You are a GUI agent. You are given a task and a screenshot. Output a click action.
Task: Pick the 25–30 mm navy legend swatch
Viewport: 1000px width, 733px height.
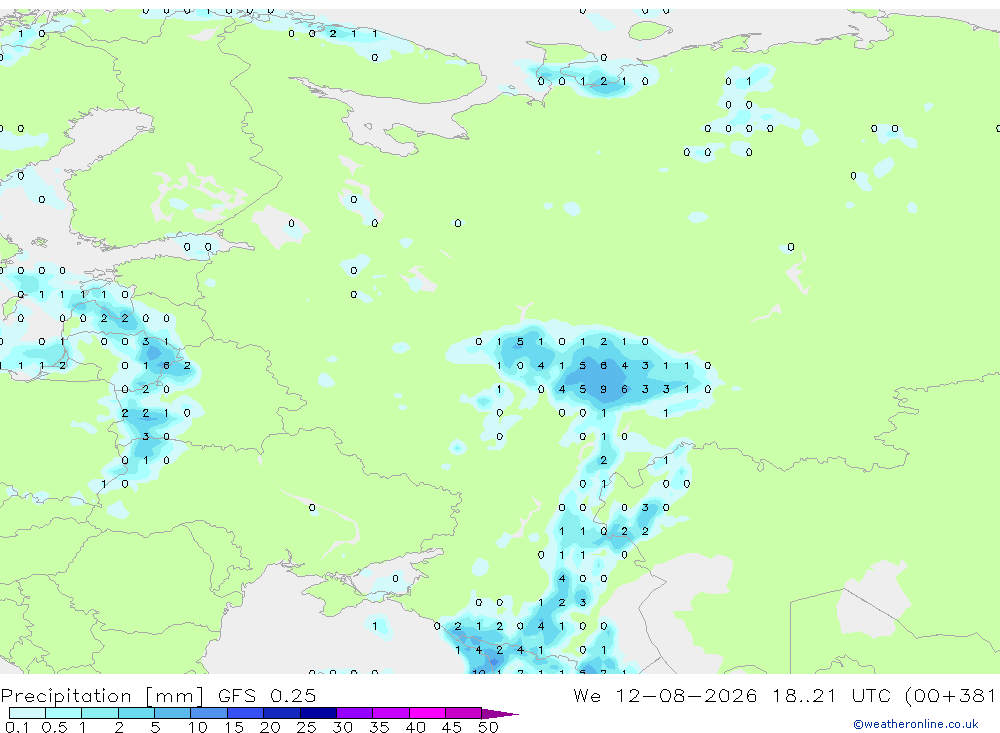[x=318, y=713]
